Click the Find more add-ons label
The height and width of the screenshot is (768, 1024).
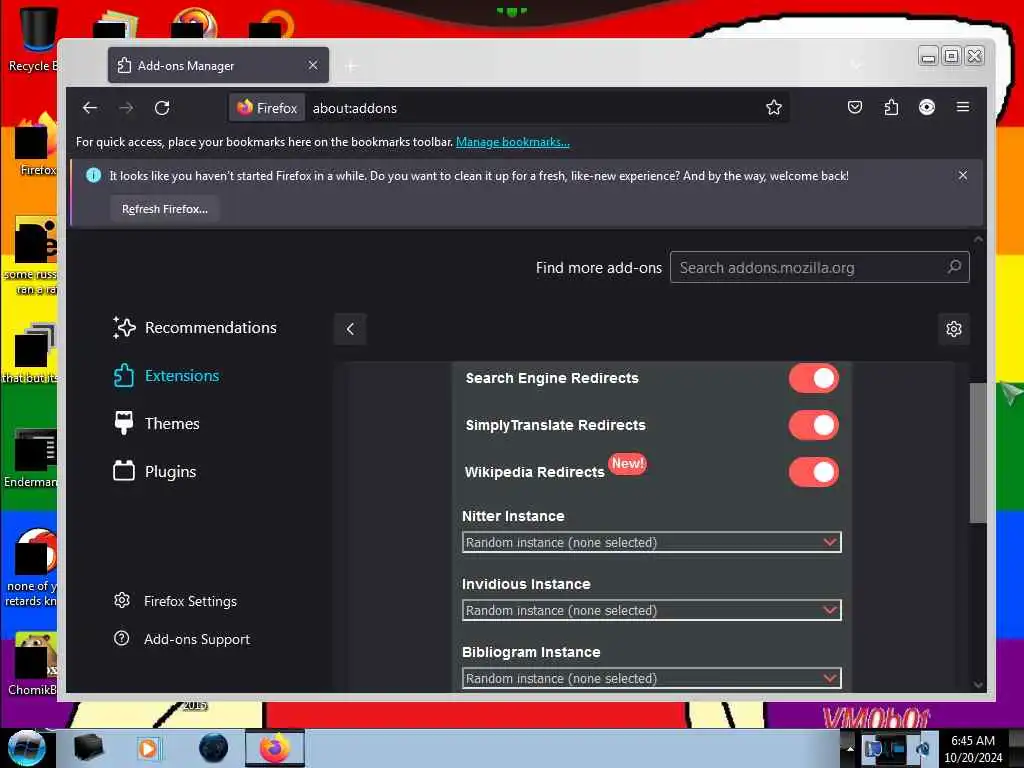599,268
